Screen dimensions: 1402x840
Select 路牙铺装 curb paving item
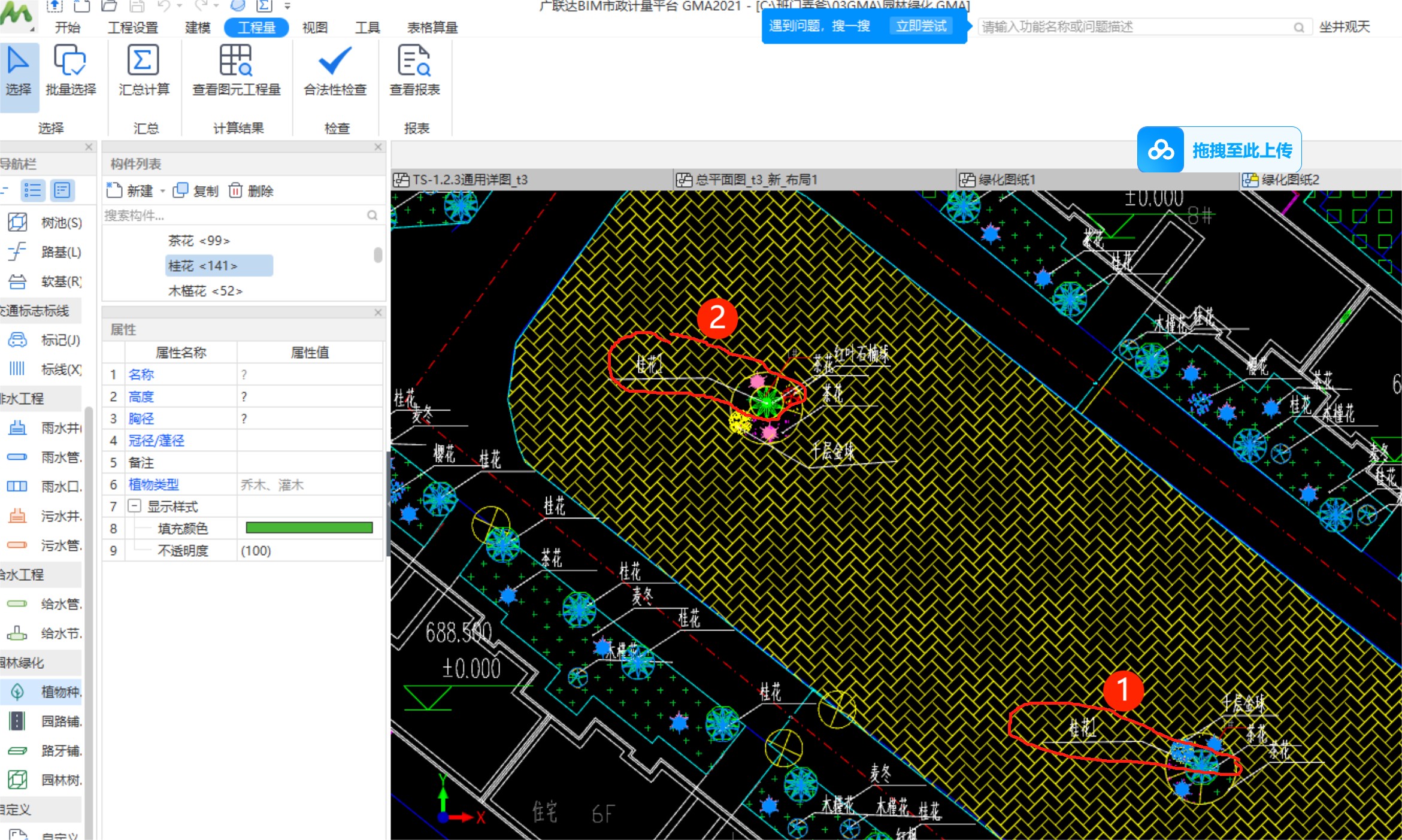click(x=45, y=750)
